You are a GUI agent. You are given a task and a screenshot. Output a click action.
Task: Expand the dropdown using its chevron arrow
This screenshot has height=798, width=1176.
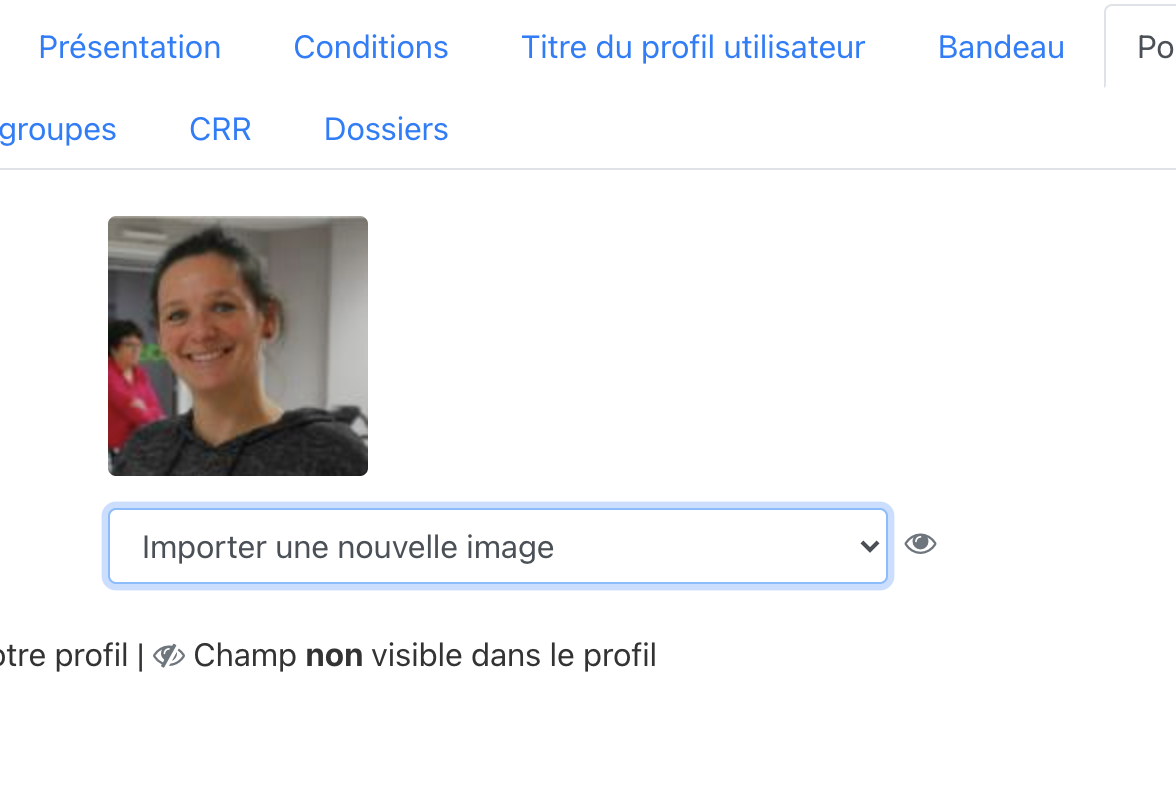[869, 547]
